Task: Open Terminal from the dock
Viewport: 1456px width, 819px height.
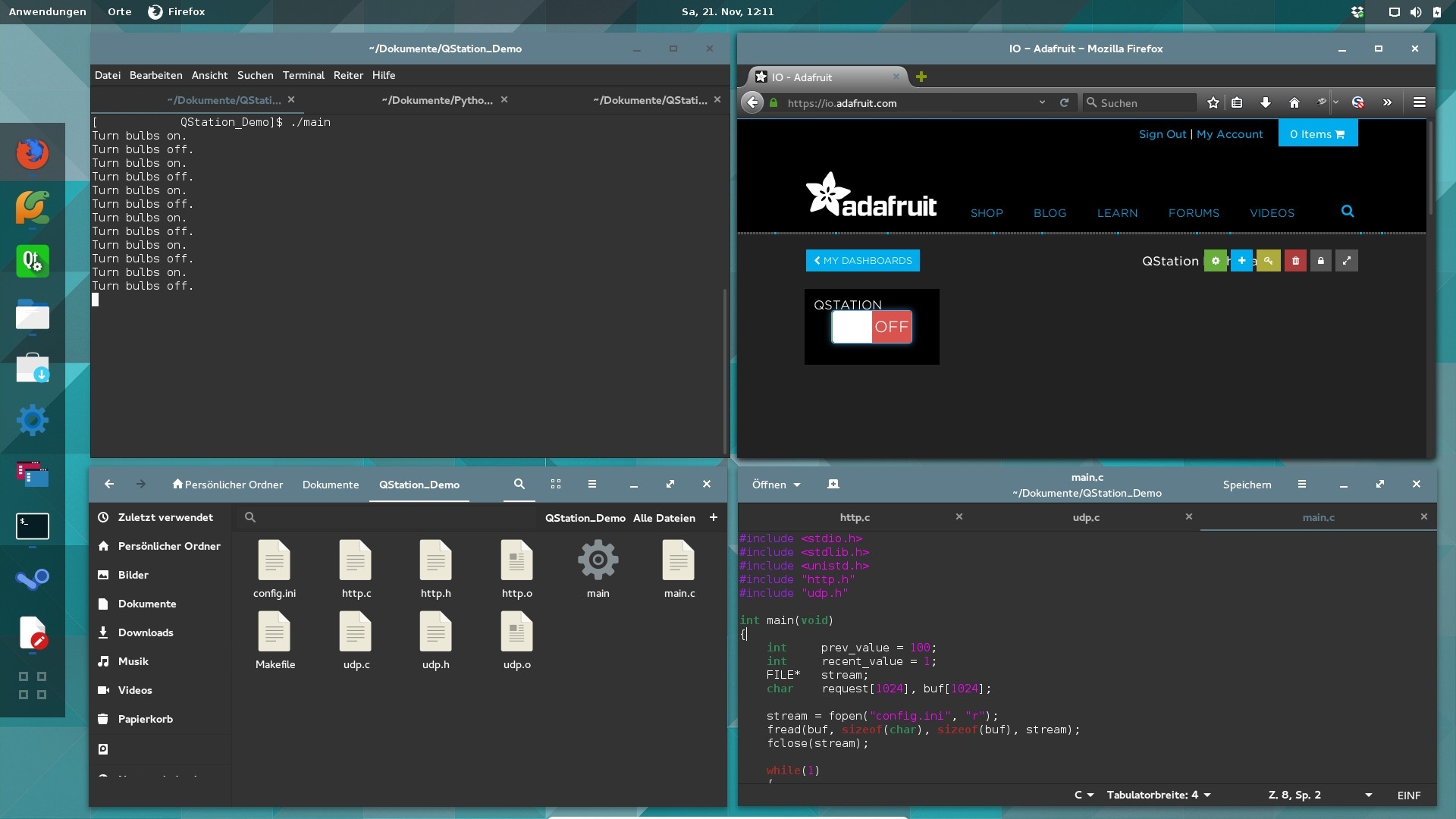Action: click(x=33, y=526)
